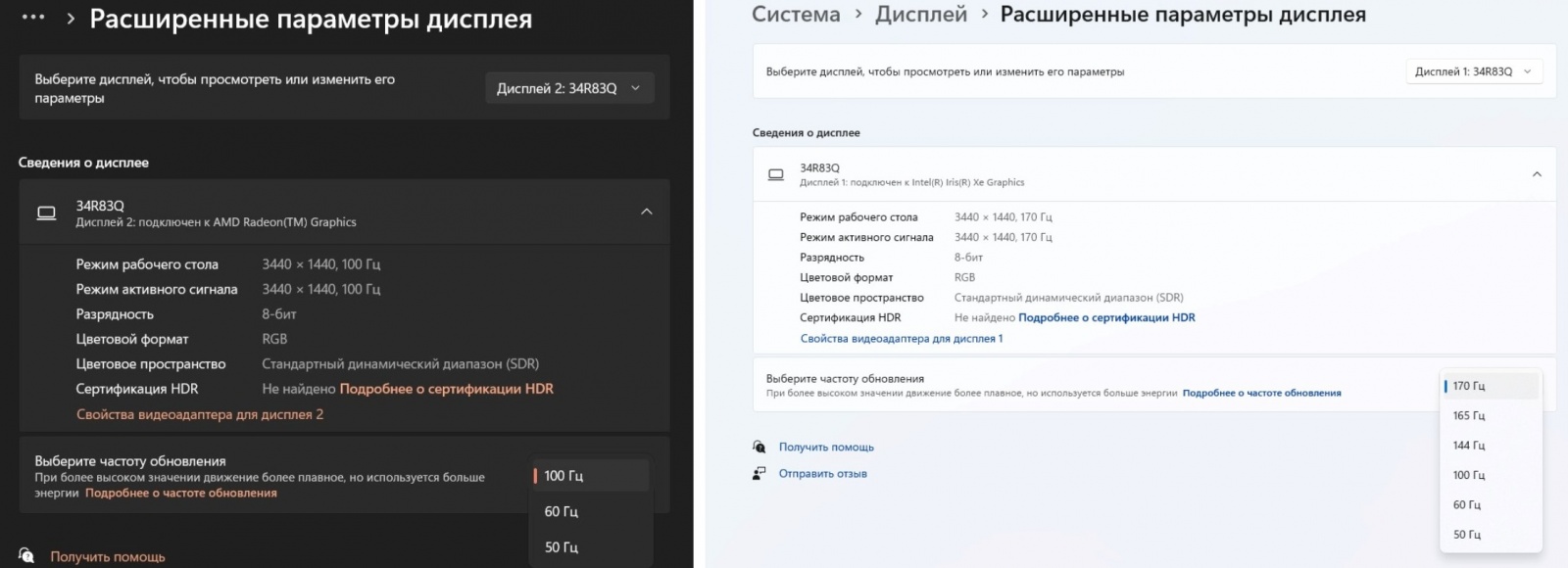Go to 'Дисплей' in the breadcrumb
Viewport: 1568px width, 568px height.
click(920, 15)
